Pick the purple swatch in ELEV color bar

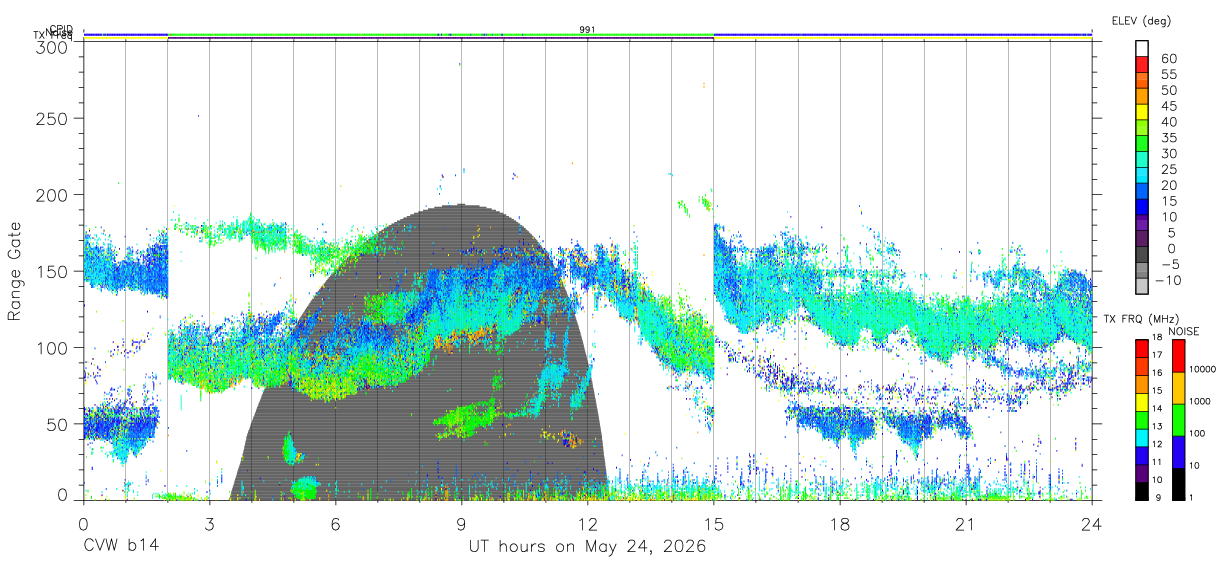coord(1142,224)
